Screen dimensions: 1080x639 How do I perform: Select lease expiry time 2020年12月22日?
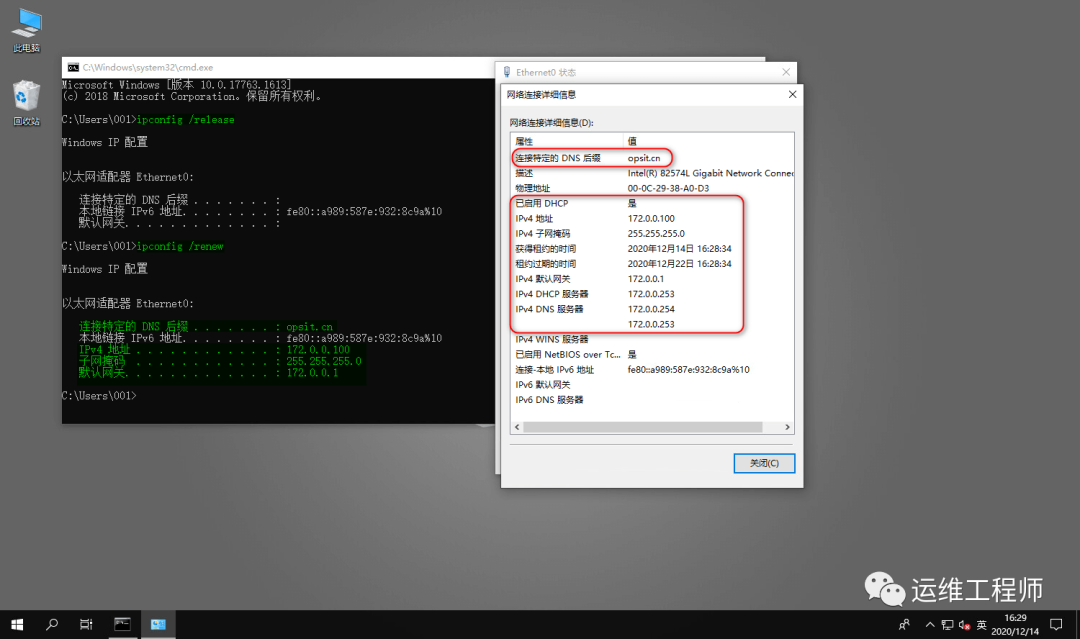point(679,264)
